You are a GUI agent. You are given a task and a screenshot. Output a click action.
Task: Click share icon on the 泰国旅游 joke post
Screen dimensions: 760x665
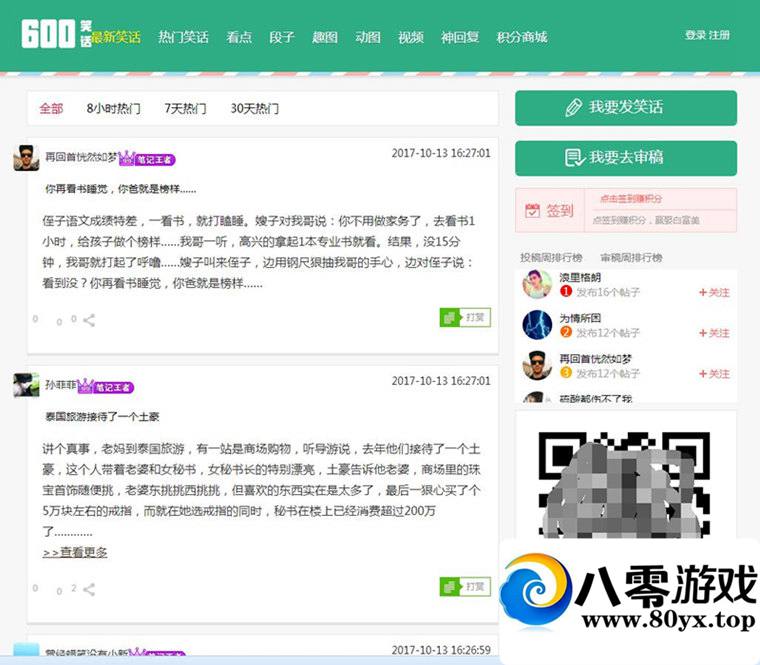[89, 590]
